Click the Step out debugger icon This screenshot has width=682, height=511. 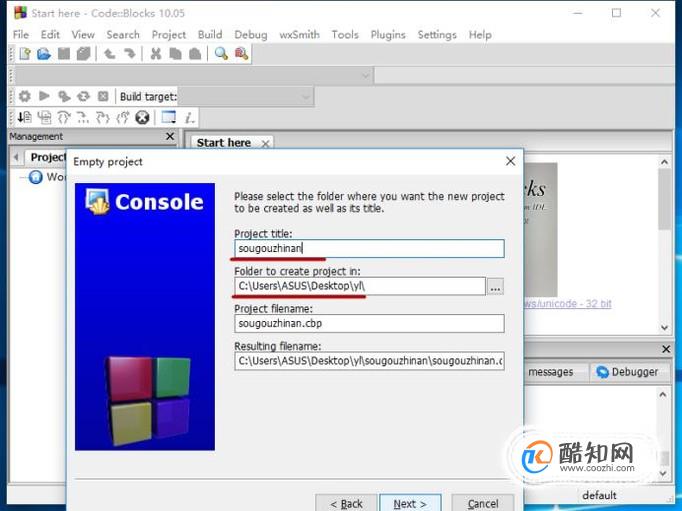123,117
